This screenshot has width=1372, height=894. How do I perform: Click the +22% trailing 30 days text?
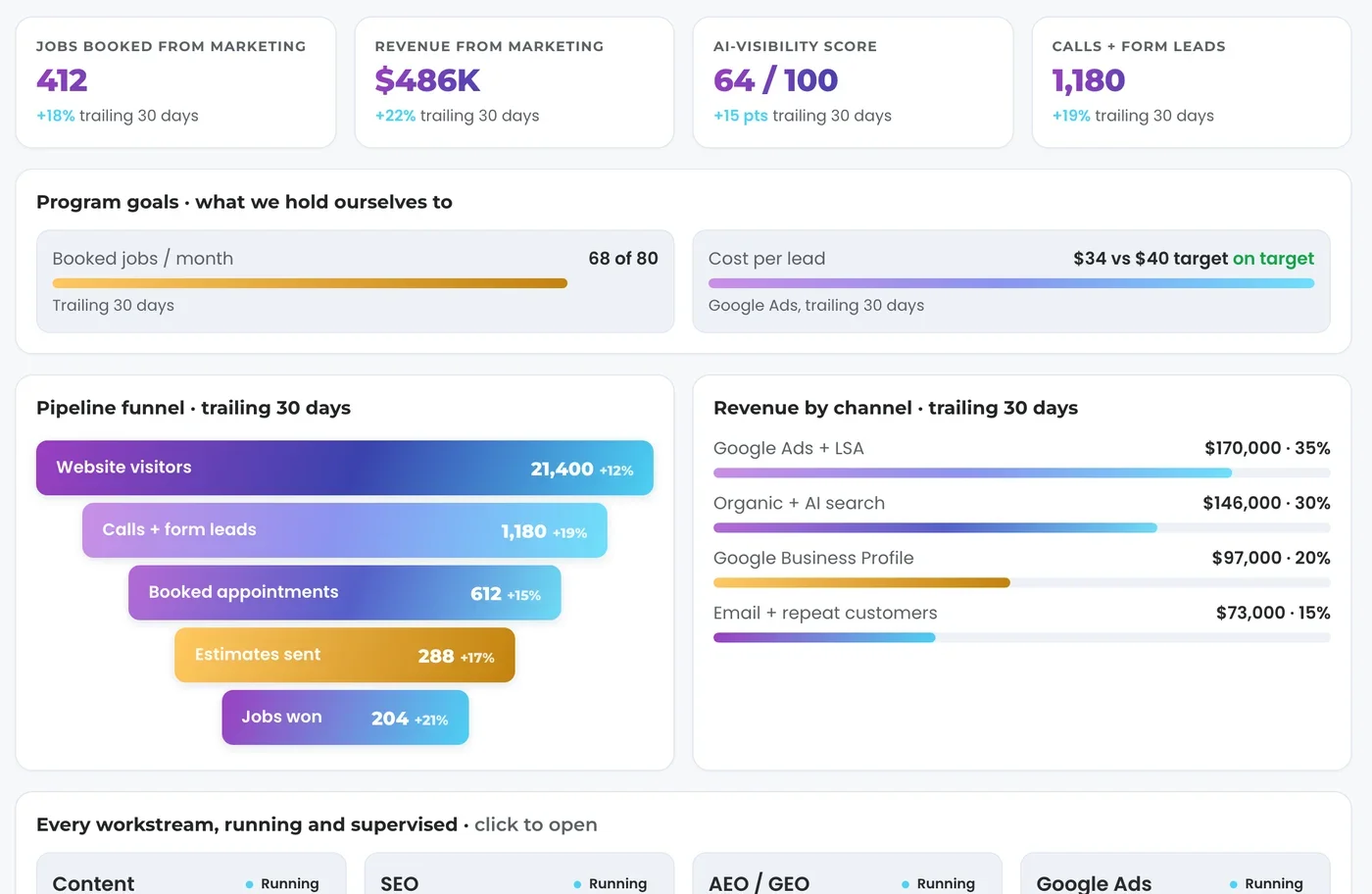click(x=457, y=116)
